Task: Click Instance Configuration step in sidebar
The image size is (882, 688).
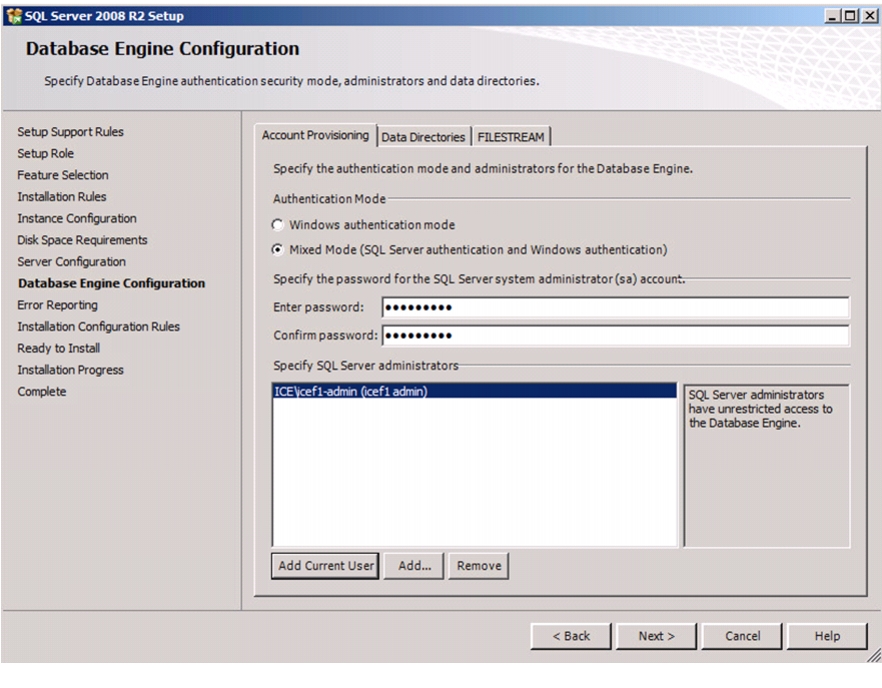Action: click(77, 218)
